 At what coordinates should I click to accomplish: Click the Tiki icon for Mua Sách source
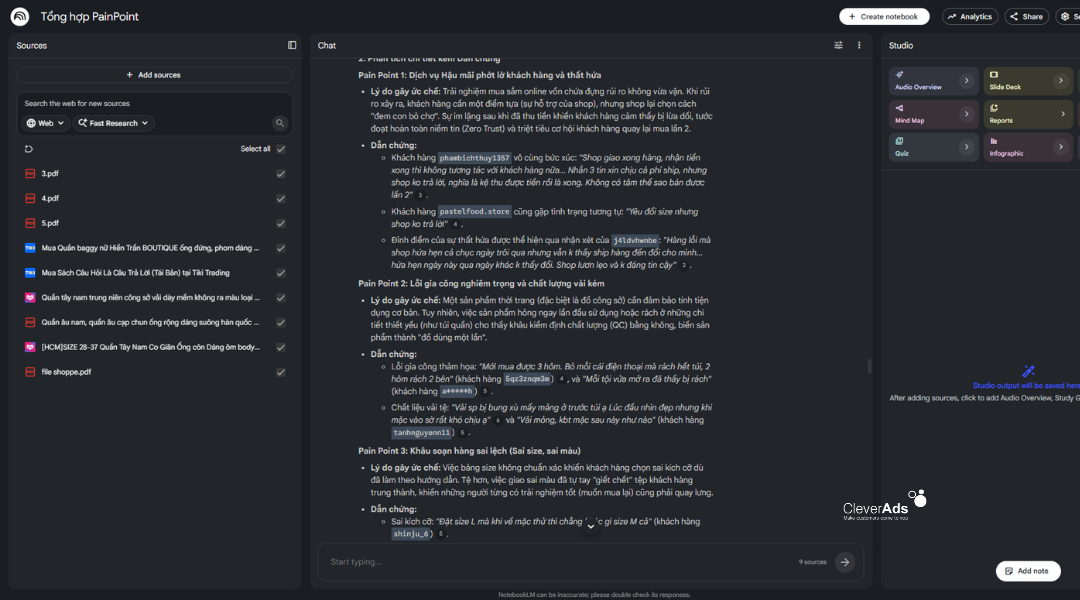click(30, 273)
